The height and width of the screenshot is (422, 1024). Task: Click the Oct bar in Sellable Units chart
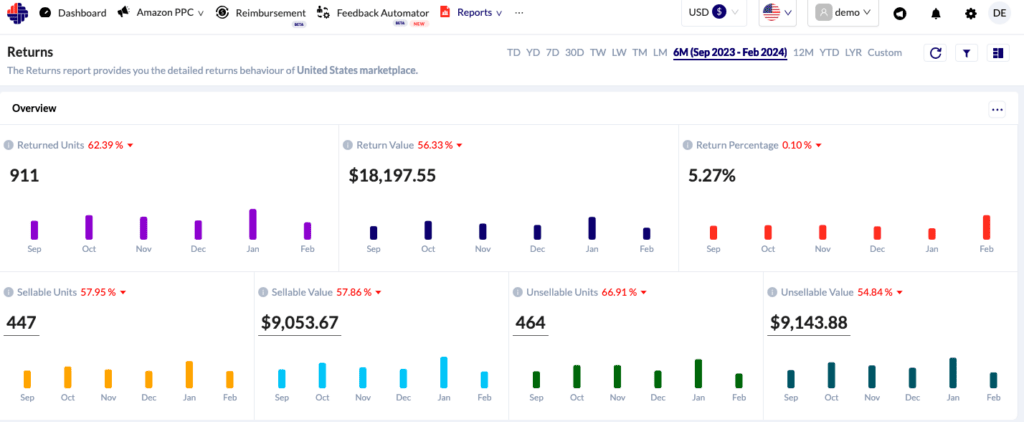(67, 378)
